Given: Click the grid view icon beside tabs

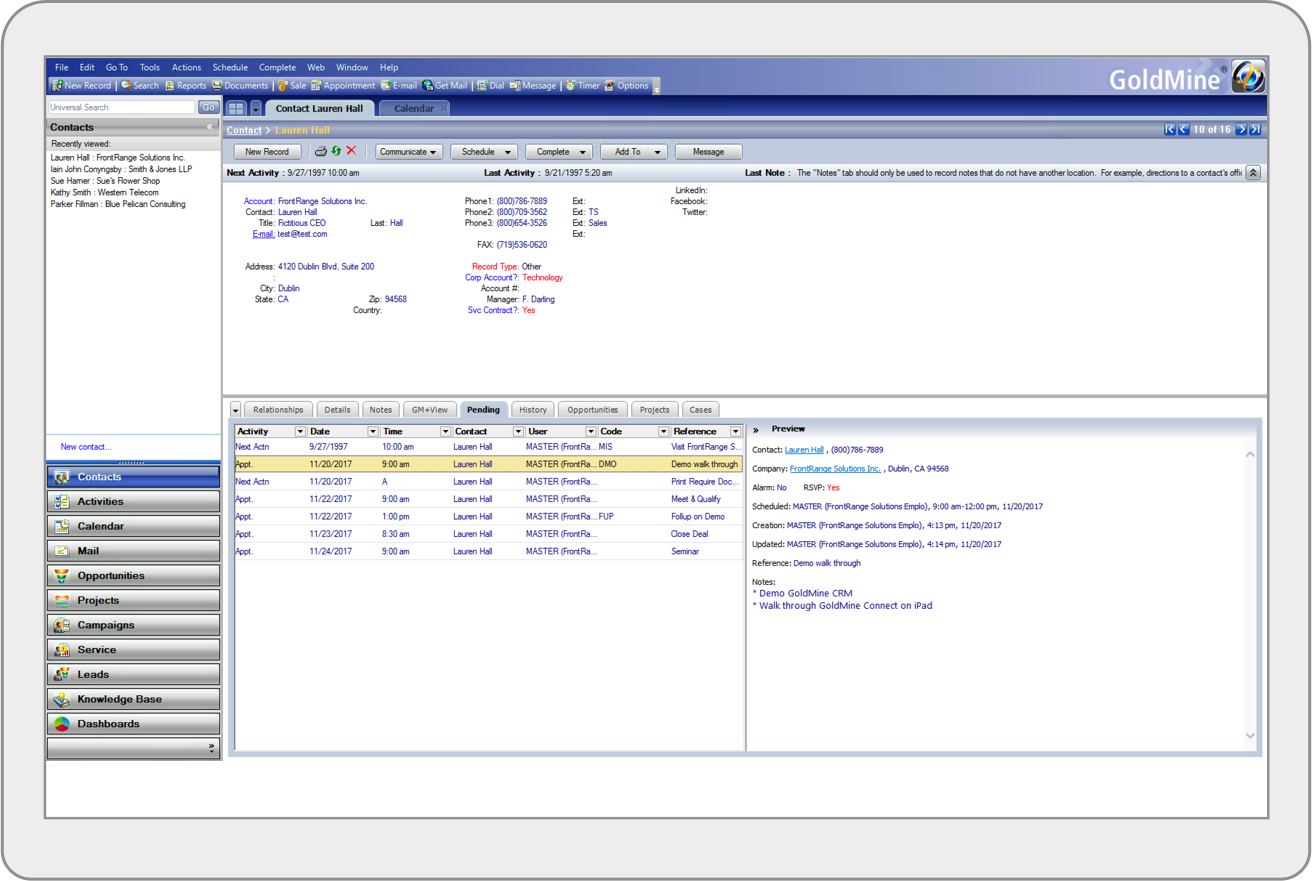Looking at the screenshot, I should click(236, 108).
